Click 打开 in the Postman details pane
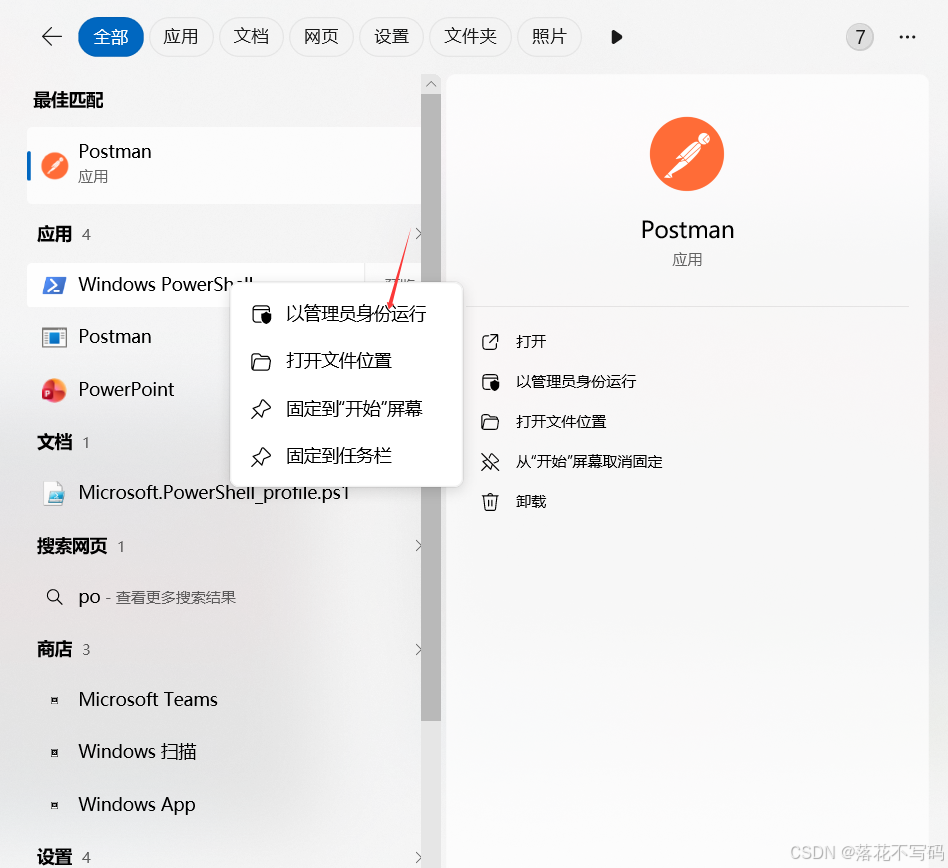 [x=531, y=342]
